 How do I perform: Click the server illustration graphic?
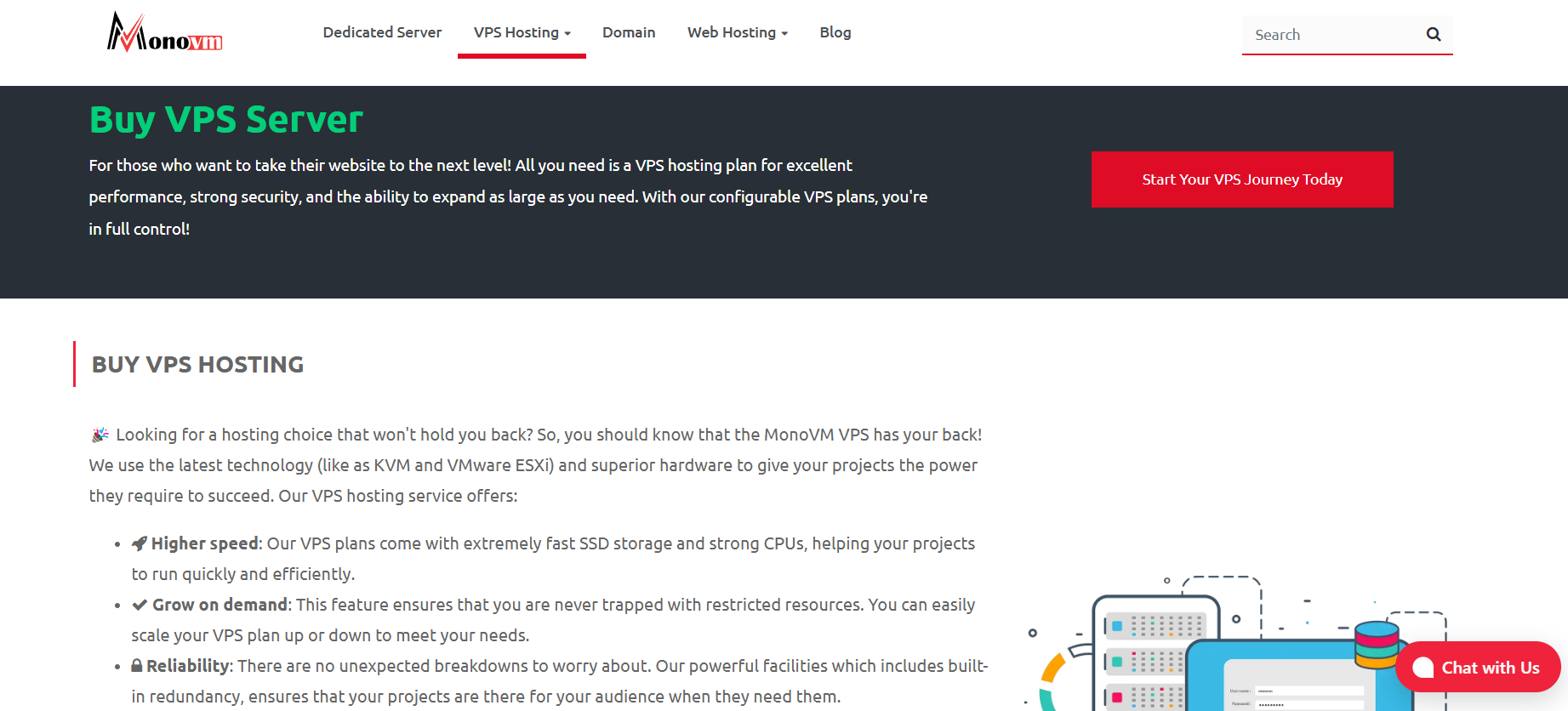coord(1238,643)
